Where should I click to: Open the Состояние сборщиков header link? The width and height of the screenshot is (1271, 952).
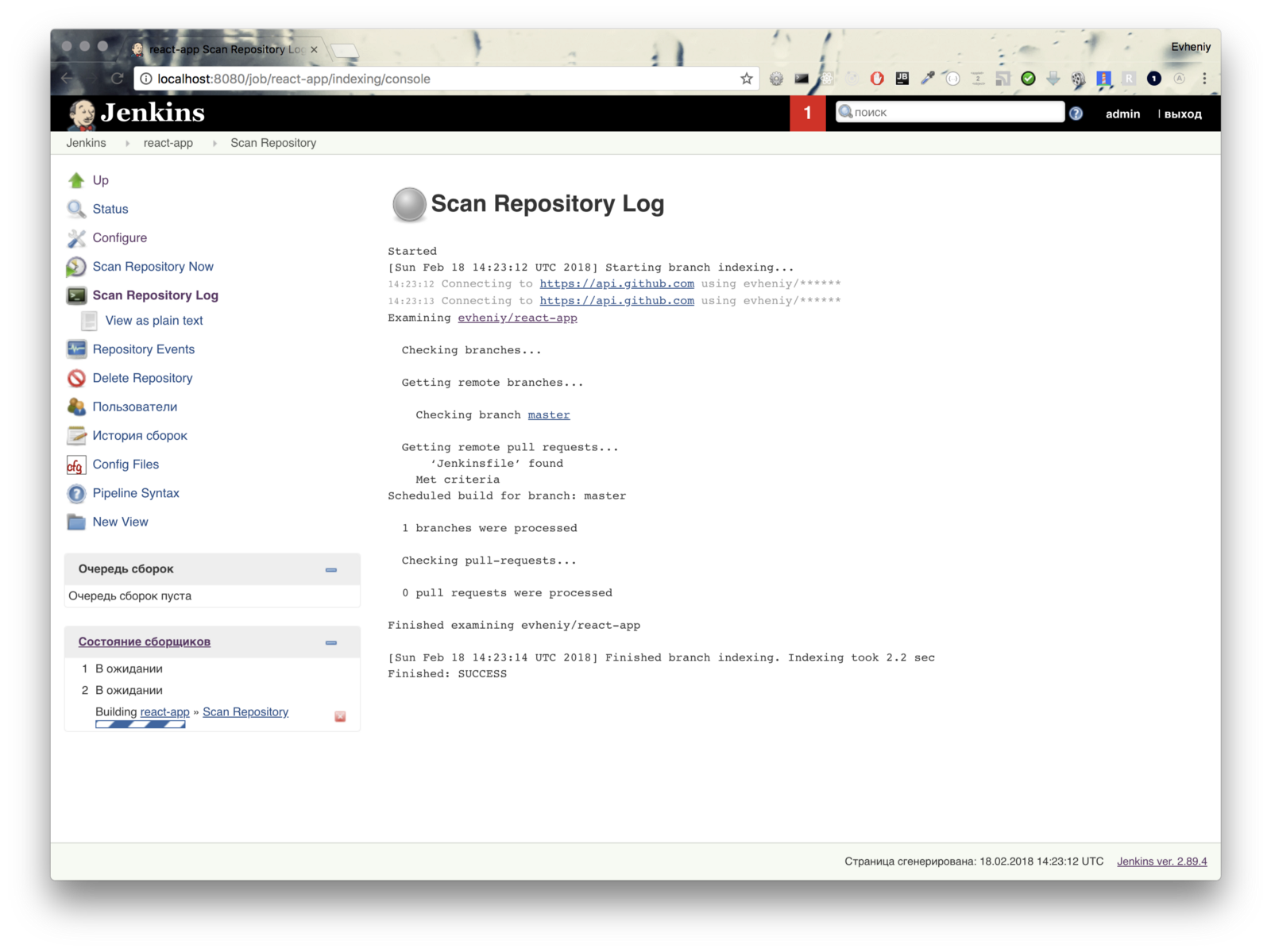coord(144,642)
